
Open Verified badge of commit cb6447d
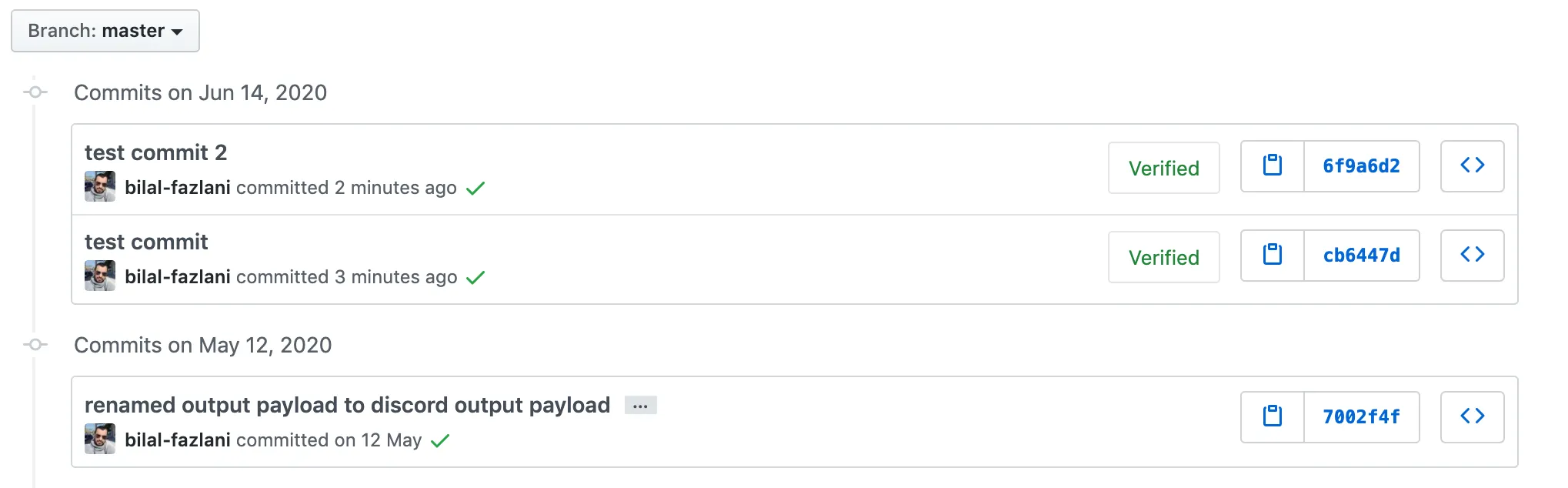[1163, 257]
